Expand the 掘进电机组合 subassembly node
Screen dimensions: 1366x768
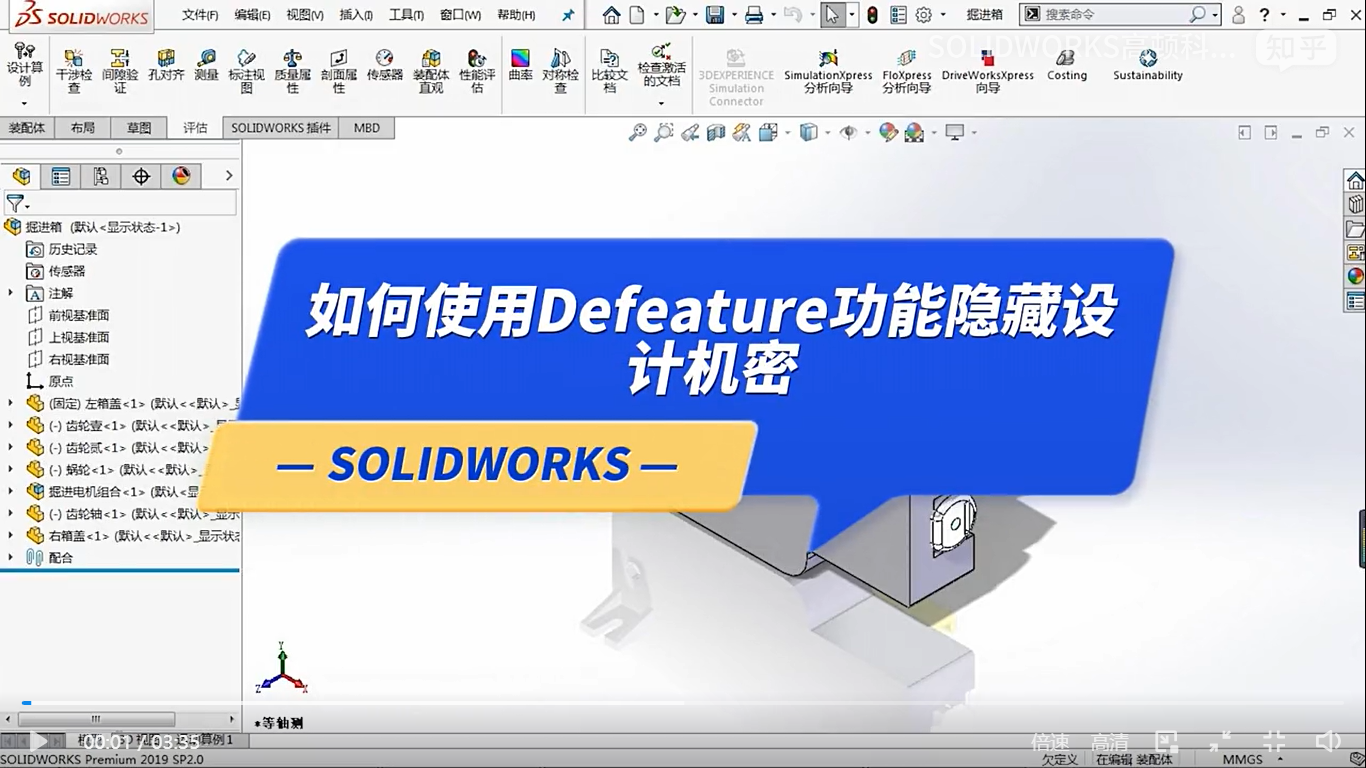(11, 491)
